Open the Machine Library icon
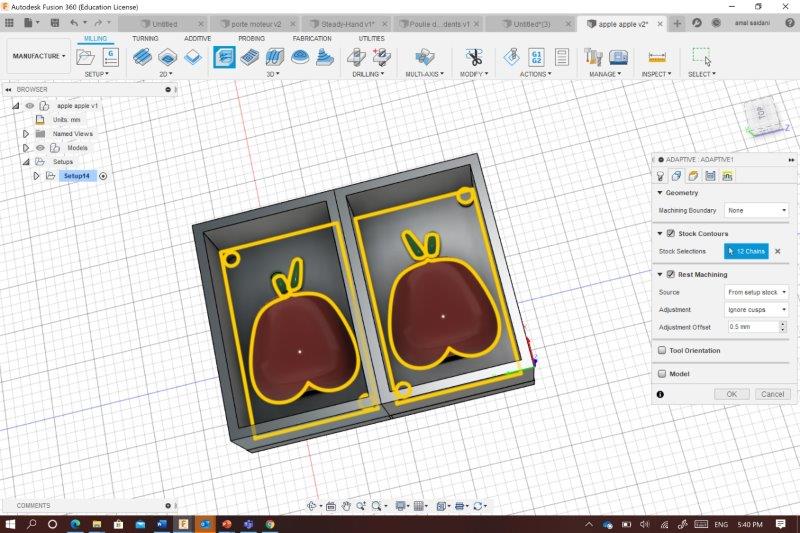800x533 pixels. (x=618, y=57)
